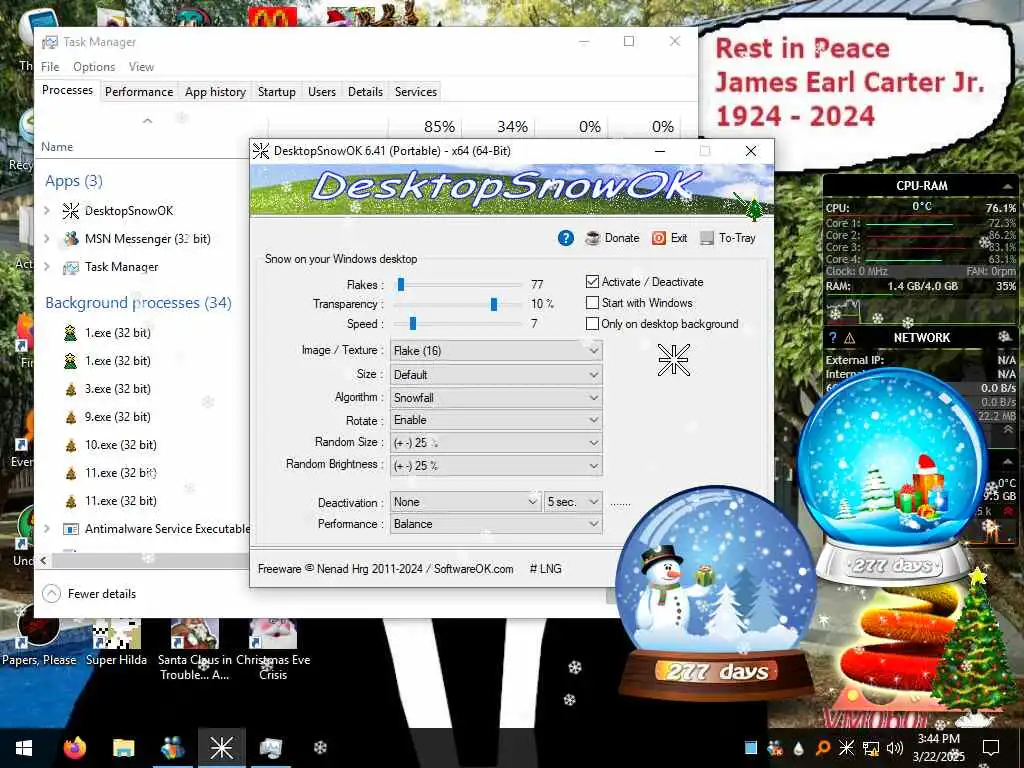The height and width of the screenshot is (768, 1024).
Task: Open the Task Manager View menu
Action: (x=141, y=67)
